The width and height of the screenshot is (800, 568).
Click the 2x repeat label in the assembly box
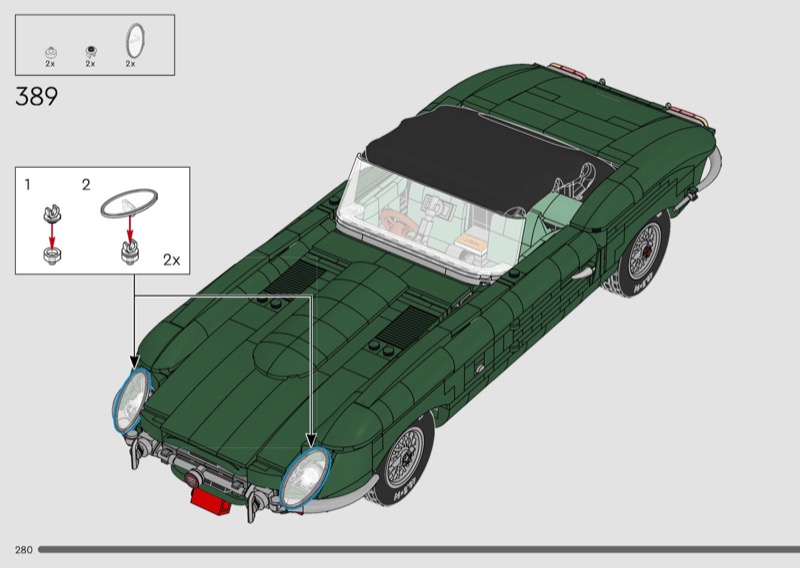[172, 260]
